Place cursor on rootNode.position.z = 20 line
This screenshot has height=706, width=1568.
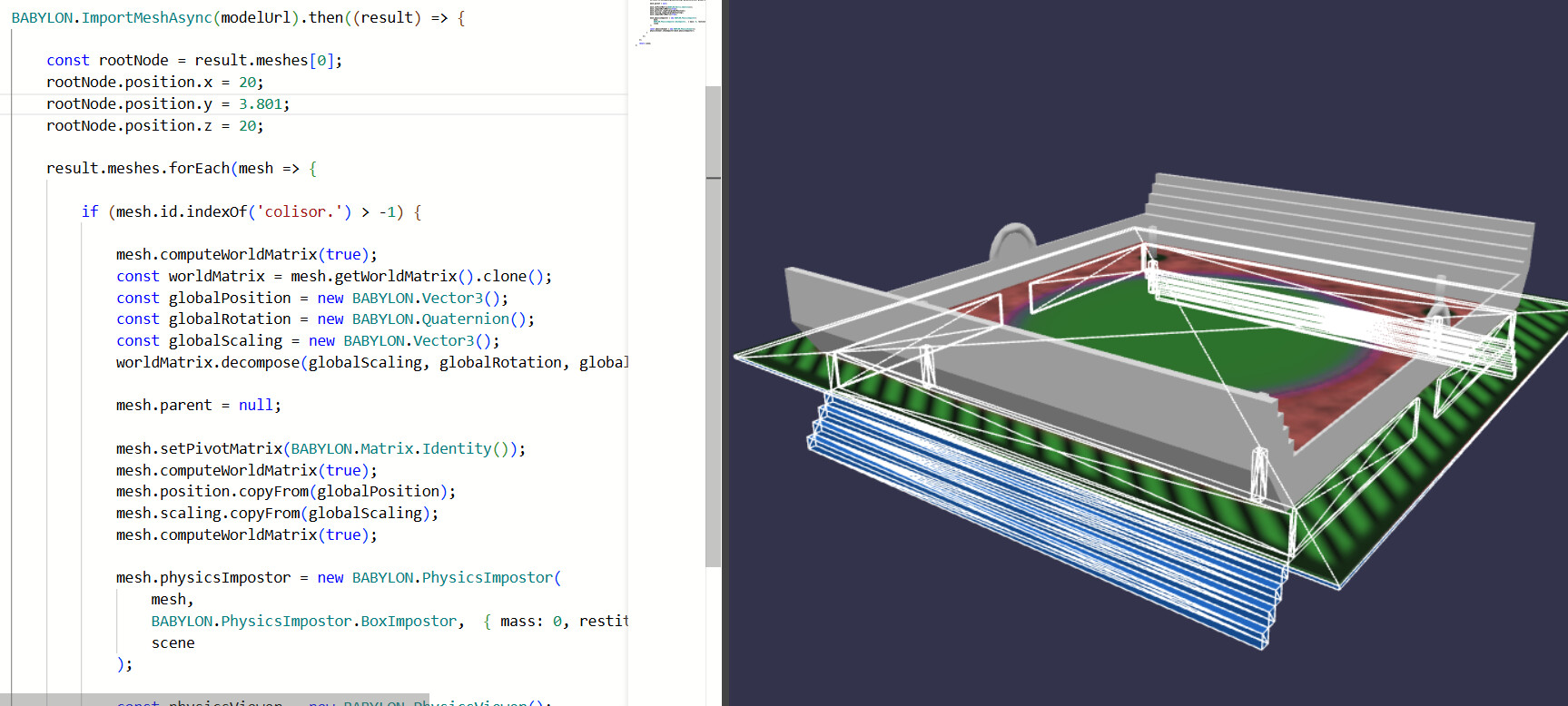[155, 126]
